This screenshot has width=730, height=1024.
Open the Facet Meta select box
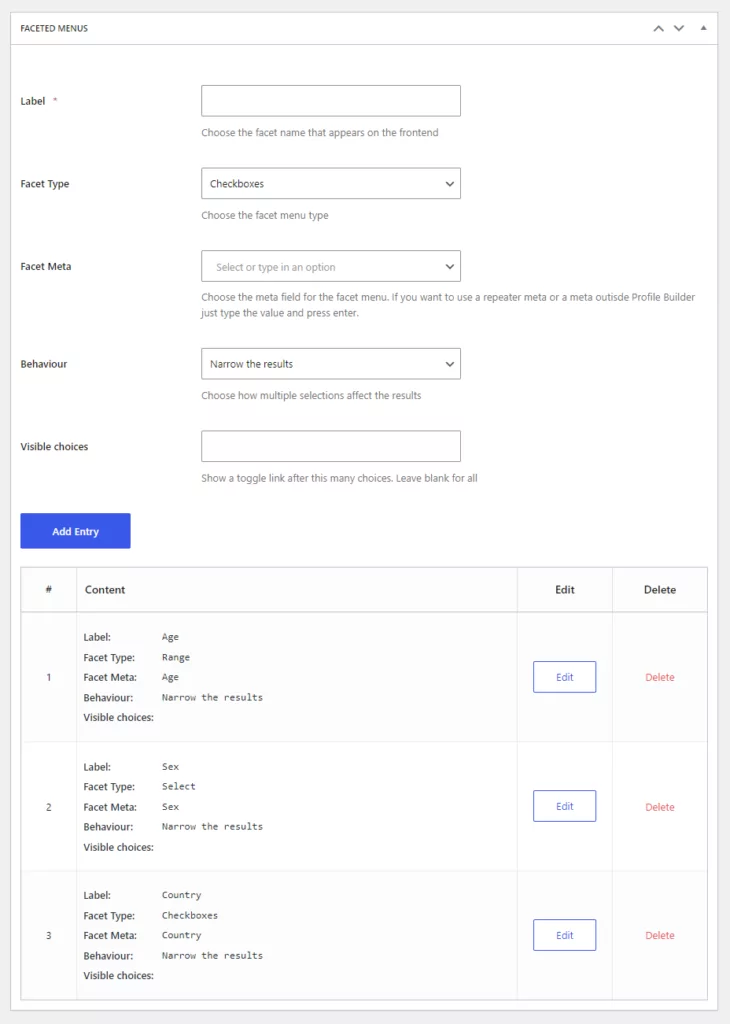330,266
